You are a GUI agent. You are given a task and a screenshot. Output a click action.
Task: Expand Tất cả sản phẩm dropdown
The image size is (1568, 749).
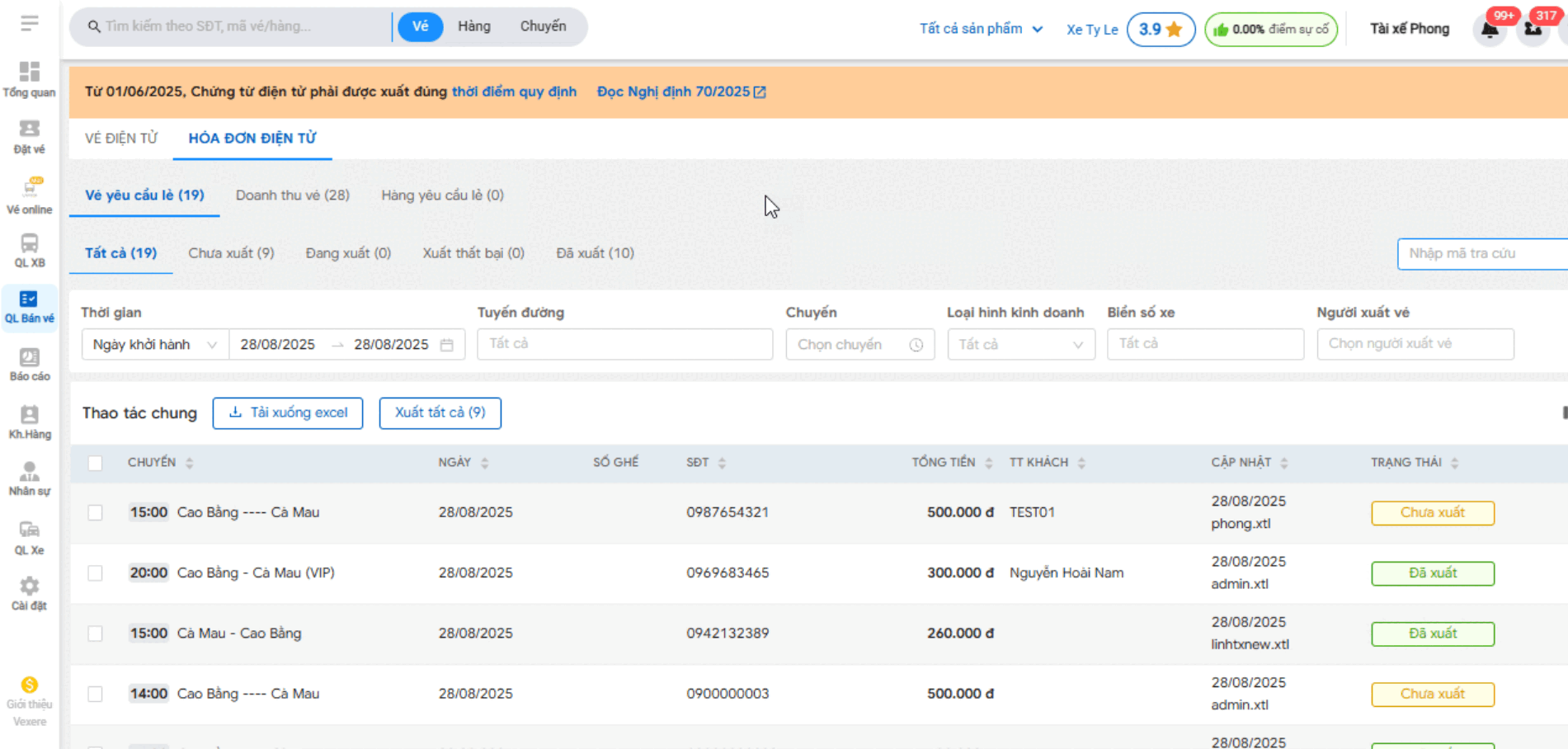pos(980,29)
